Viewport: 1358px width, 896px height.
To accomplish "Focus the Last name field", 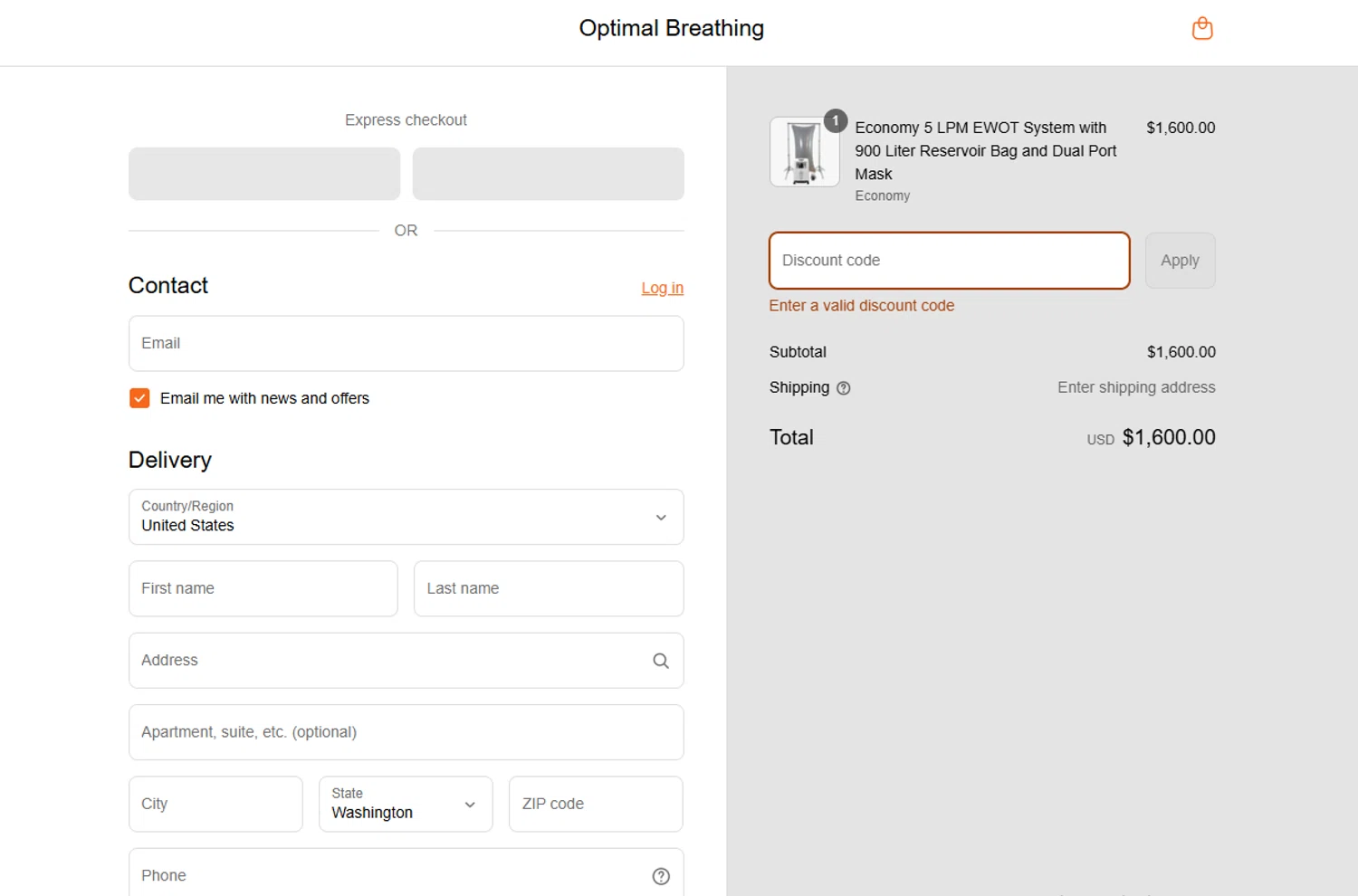I will point(549,588).
